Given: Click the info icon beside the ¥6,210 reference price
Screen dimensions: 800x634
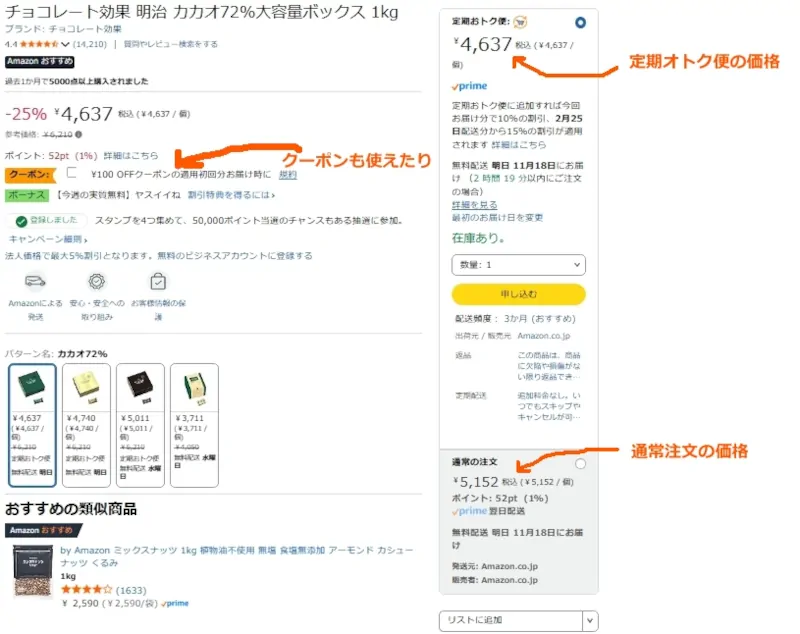Looking at the screenshot, I should click(79, 134).
